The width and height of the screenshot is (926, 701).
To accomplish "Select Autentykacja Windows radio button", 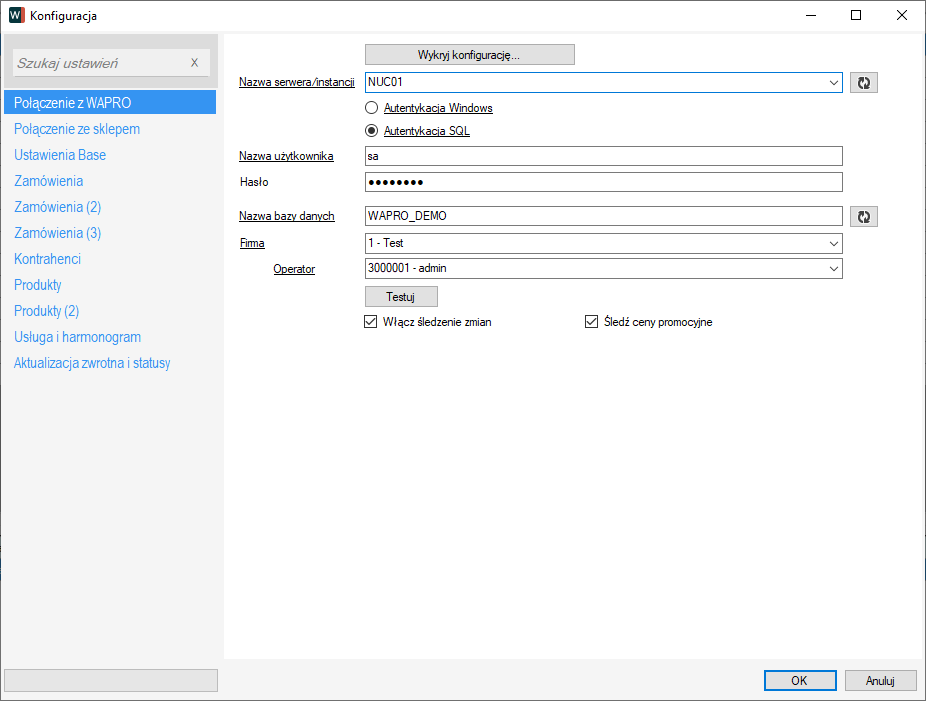I will 372,108.
